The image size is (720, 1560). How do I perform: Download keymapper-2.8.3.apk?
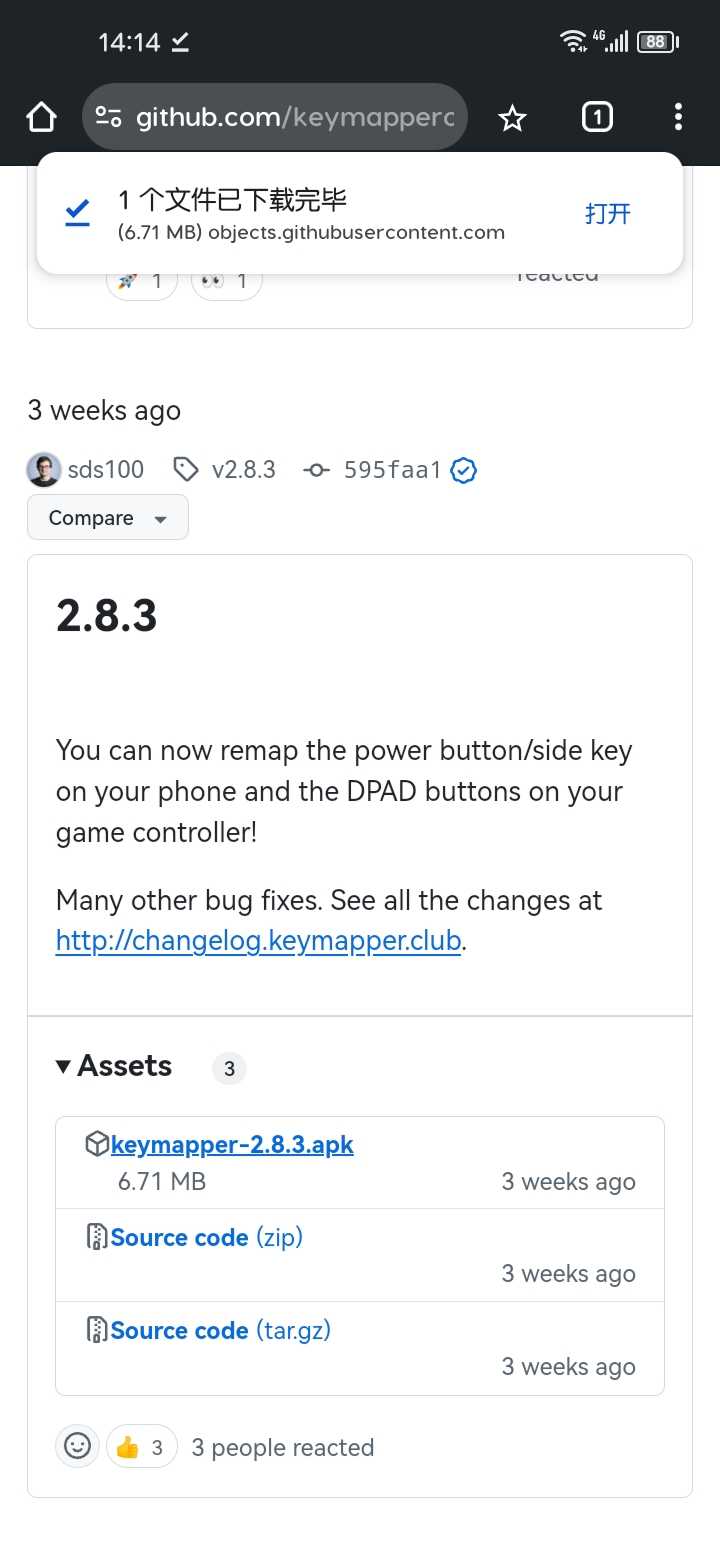[x=232, y=1145]
